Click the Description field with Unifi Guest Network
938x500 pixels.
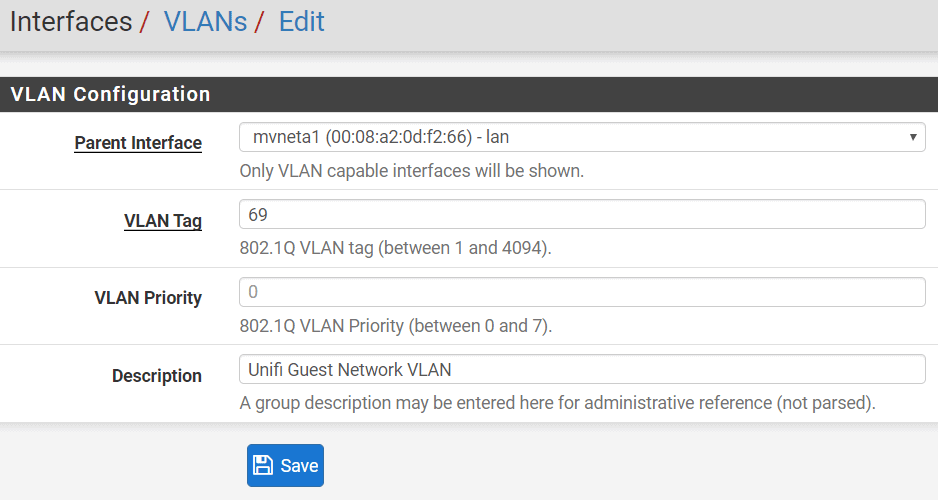coord(582,369)
